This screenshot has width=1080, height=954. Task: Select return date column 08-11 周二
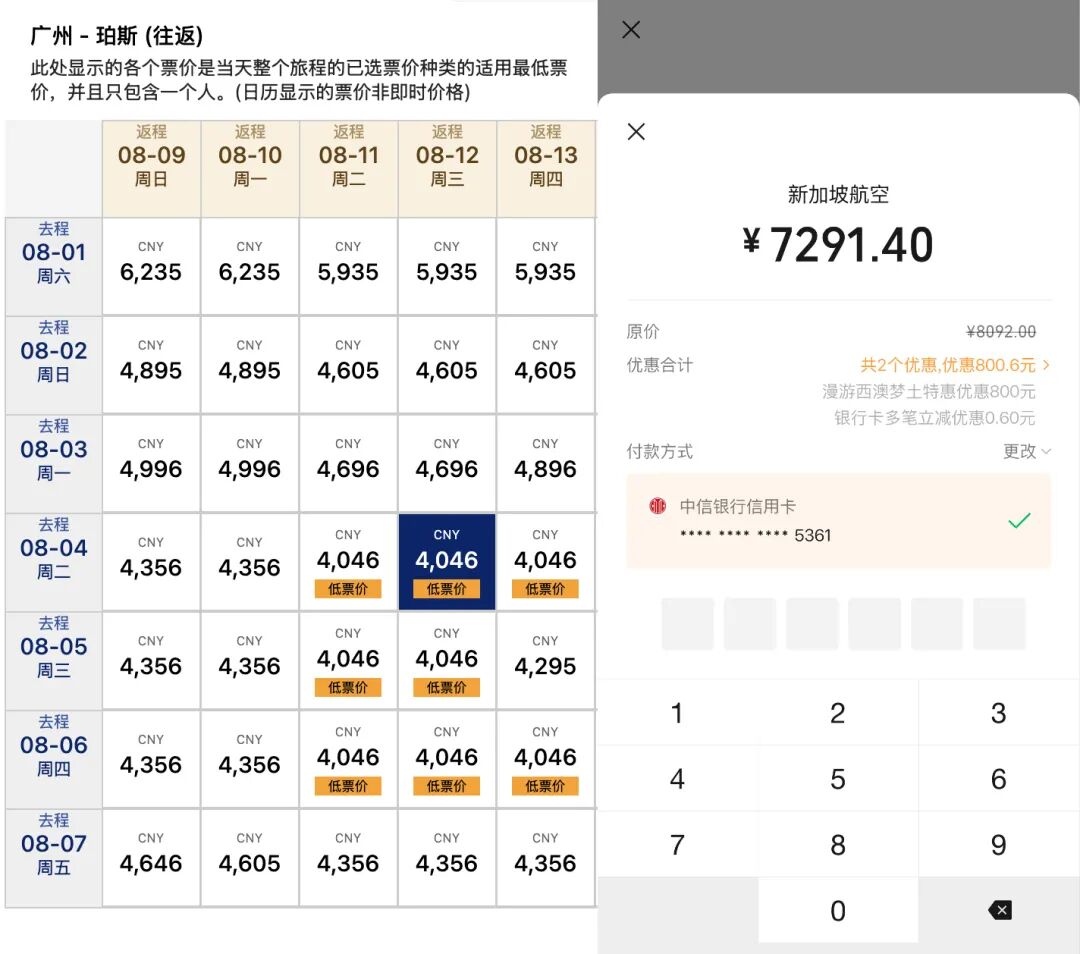coord(349,169)
